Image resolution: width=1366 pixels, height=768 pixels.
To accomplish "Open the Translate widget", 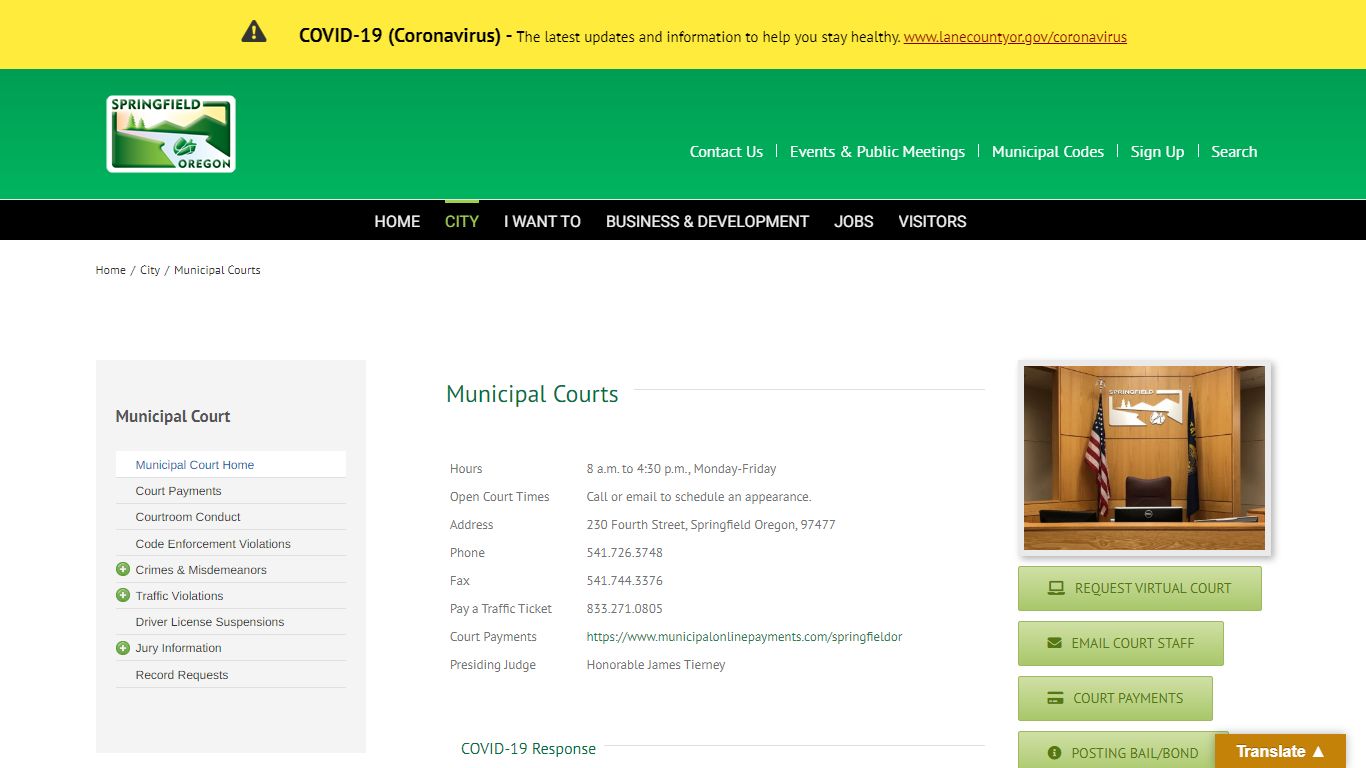I will pos(1280,751).
